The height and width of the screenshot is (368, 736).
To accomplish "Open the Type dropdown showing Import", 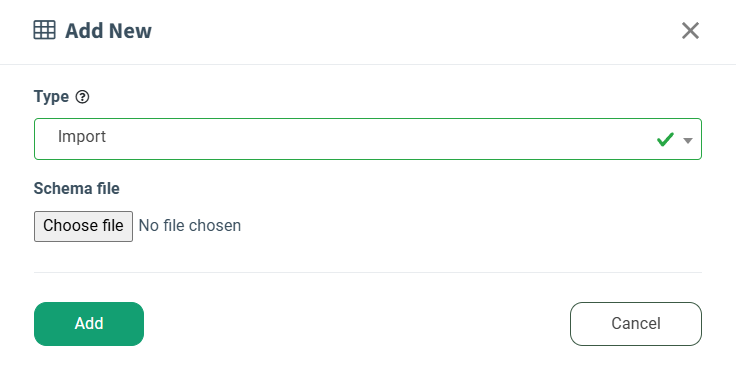I will [x=368, y=139].
